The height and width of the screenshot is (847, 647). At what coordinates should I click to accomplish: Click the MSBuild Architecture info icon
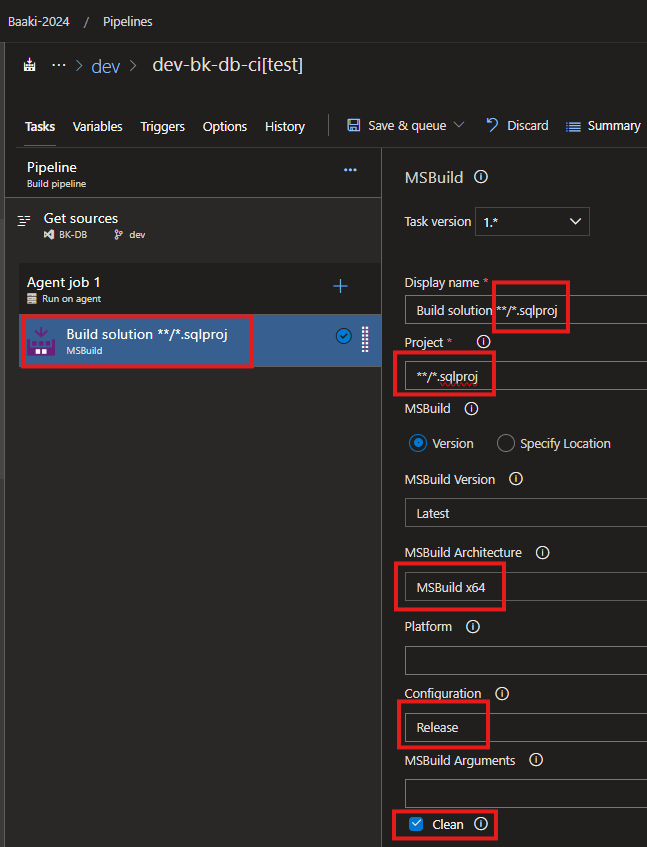click(542, 552)
